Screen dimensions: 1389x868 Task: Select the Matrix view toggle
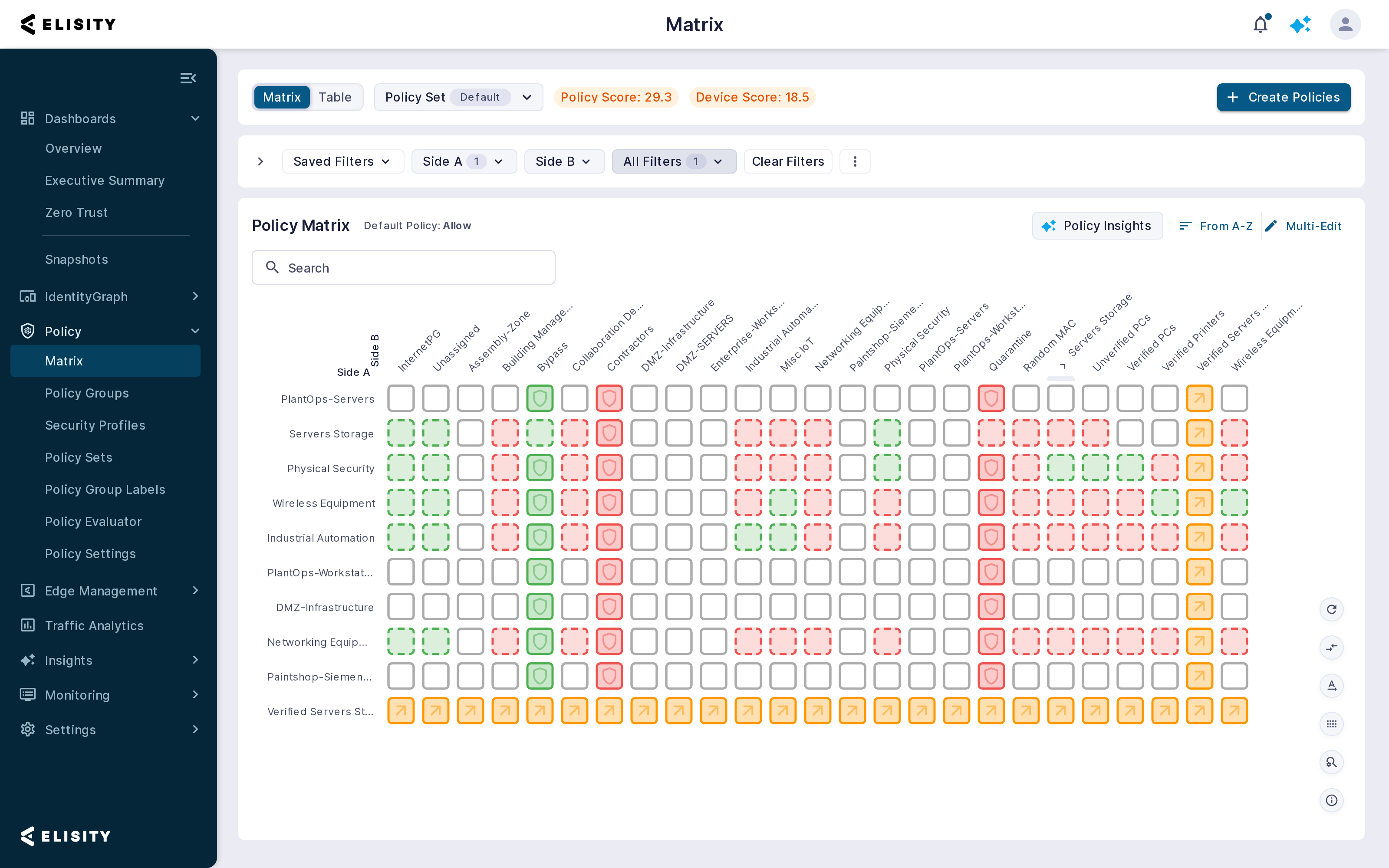(x=281, y=97)
